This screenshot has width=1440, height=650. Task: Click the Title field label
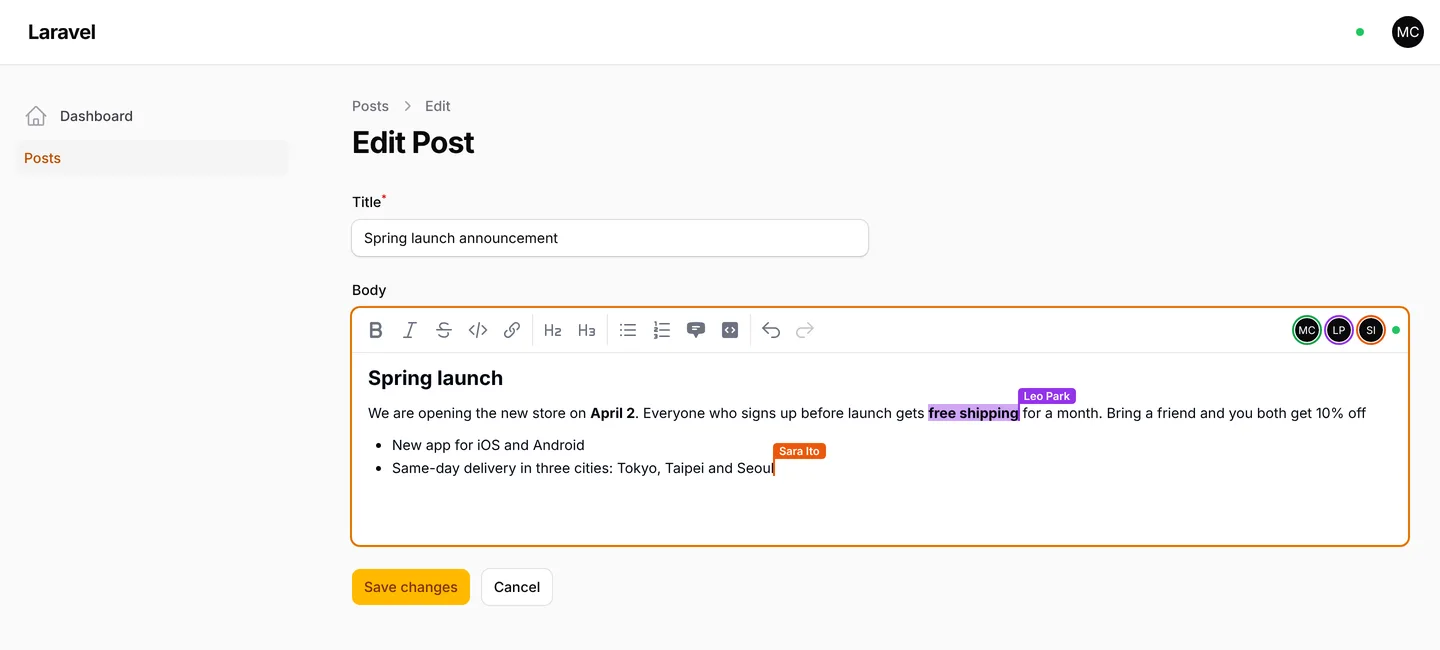(x=367, y=202)
